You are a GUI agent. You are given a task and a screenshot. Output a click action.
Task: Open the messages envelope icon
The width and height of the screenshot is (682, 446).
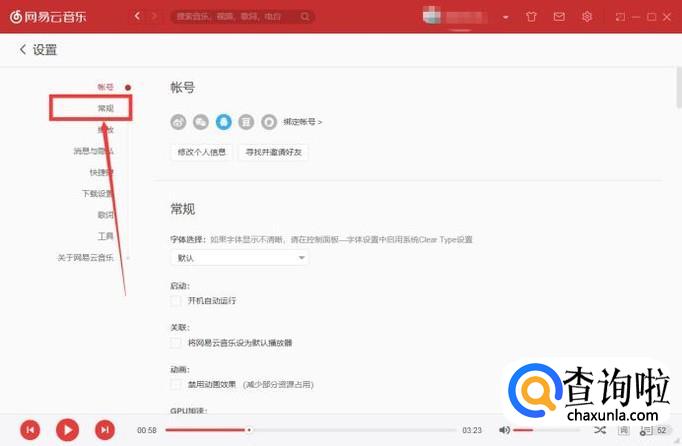(559, 17)
